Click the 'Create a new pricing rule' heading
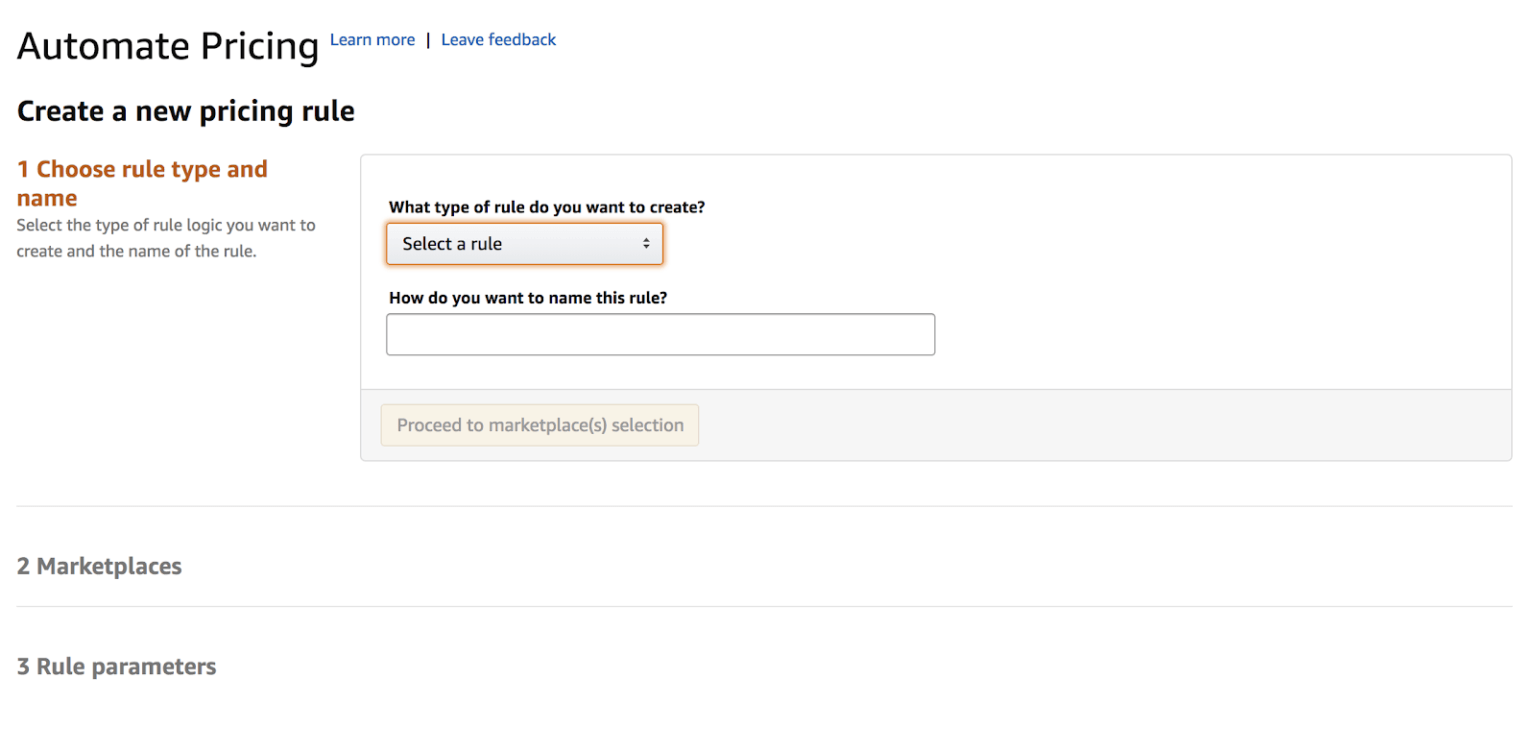1536x750 pixels. tap(185, 110)
